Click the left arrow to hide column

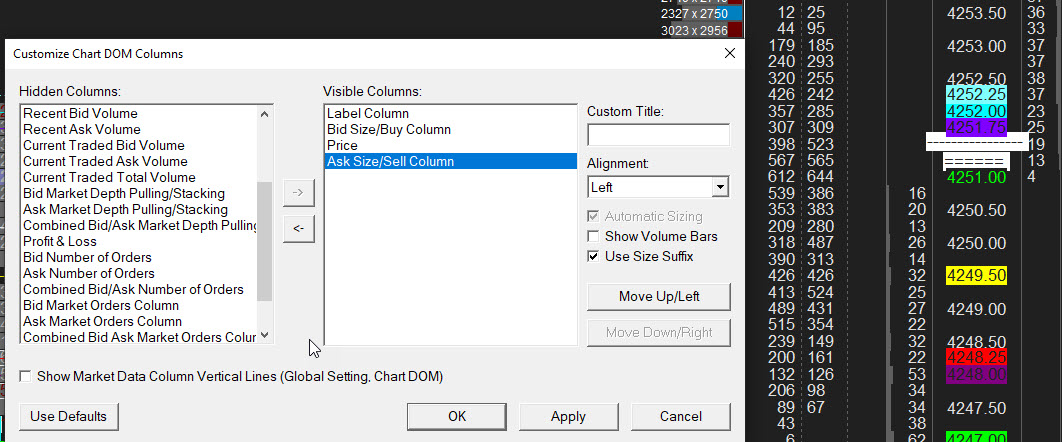tap(298, 229)
